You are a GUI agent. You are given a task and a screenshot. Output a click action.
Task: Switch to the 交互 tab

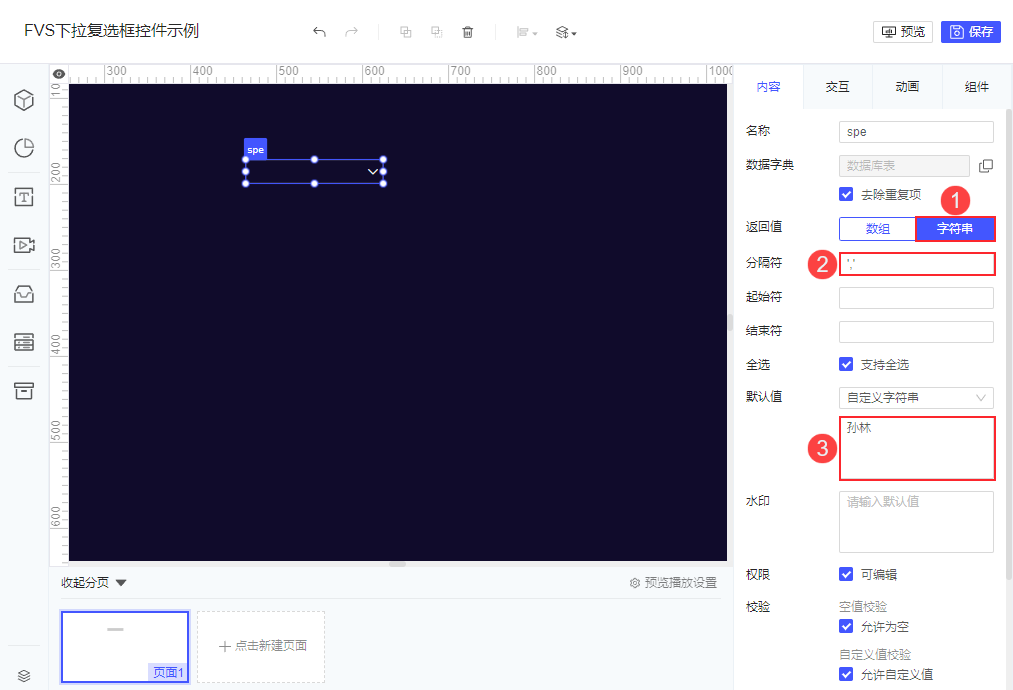tap(837, 87)
